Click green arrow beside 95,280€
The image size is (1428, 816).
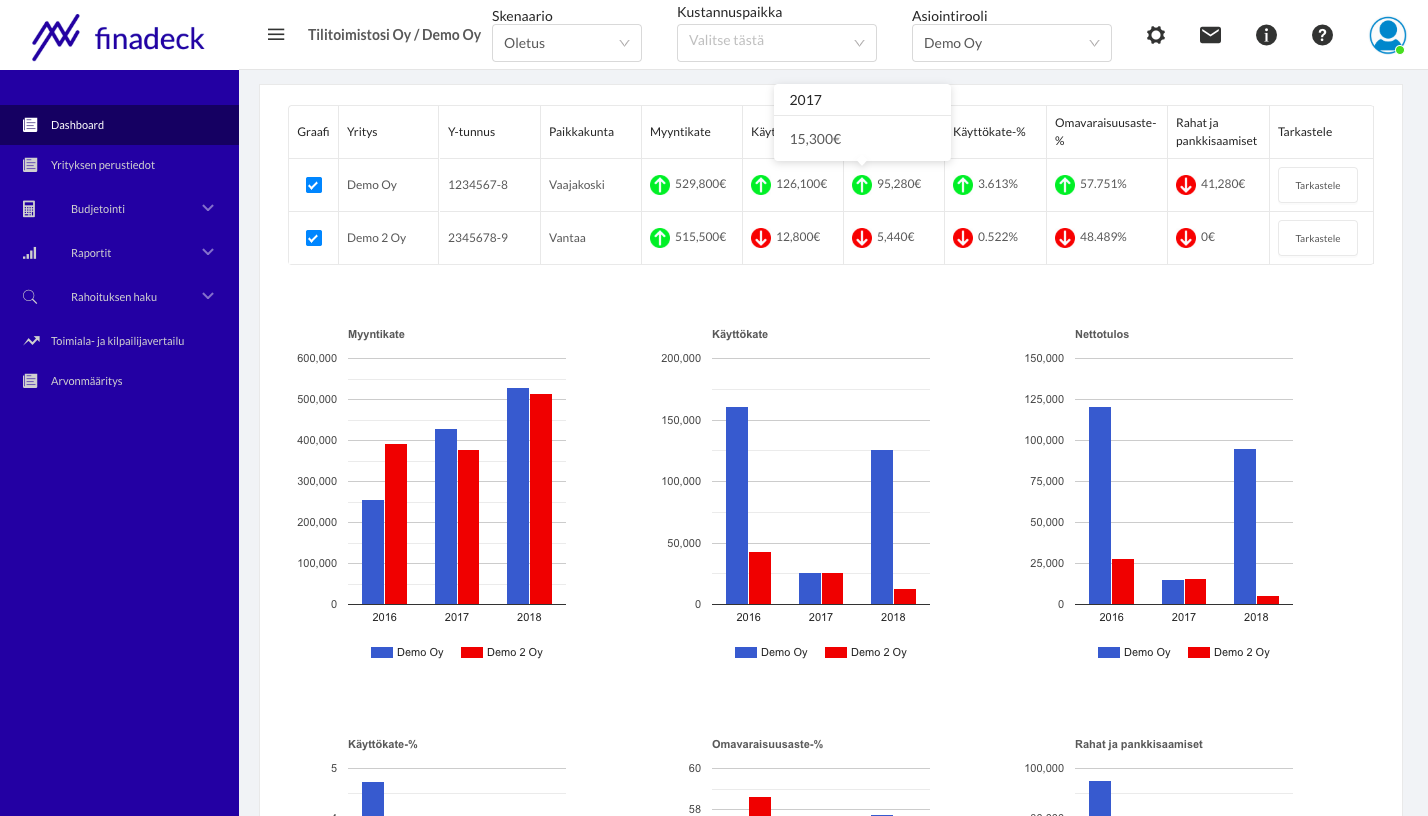click(x=862, y=185)
